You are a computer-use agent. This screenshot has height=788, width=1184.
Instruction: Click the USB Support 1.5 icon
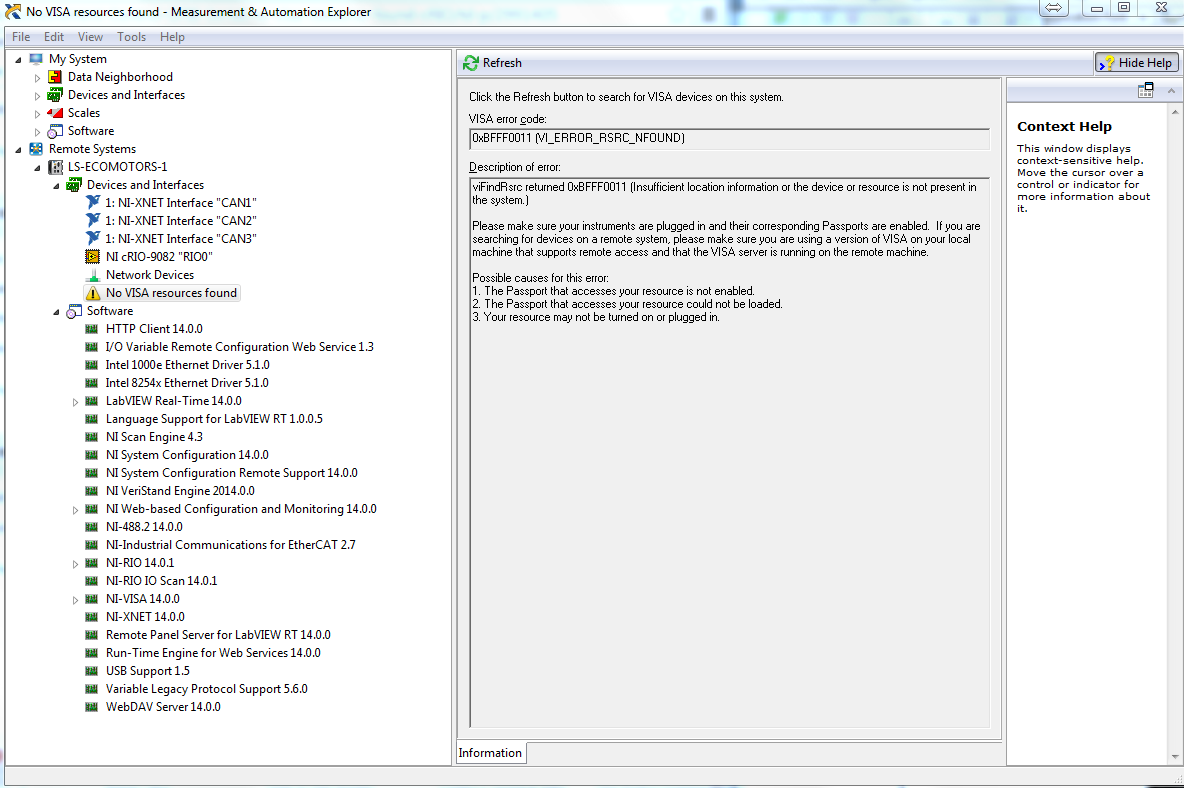91,670
